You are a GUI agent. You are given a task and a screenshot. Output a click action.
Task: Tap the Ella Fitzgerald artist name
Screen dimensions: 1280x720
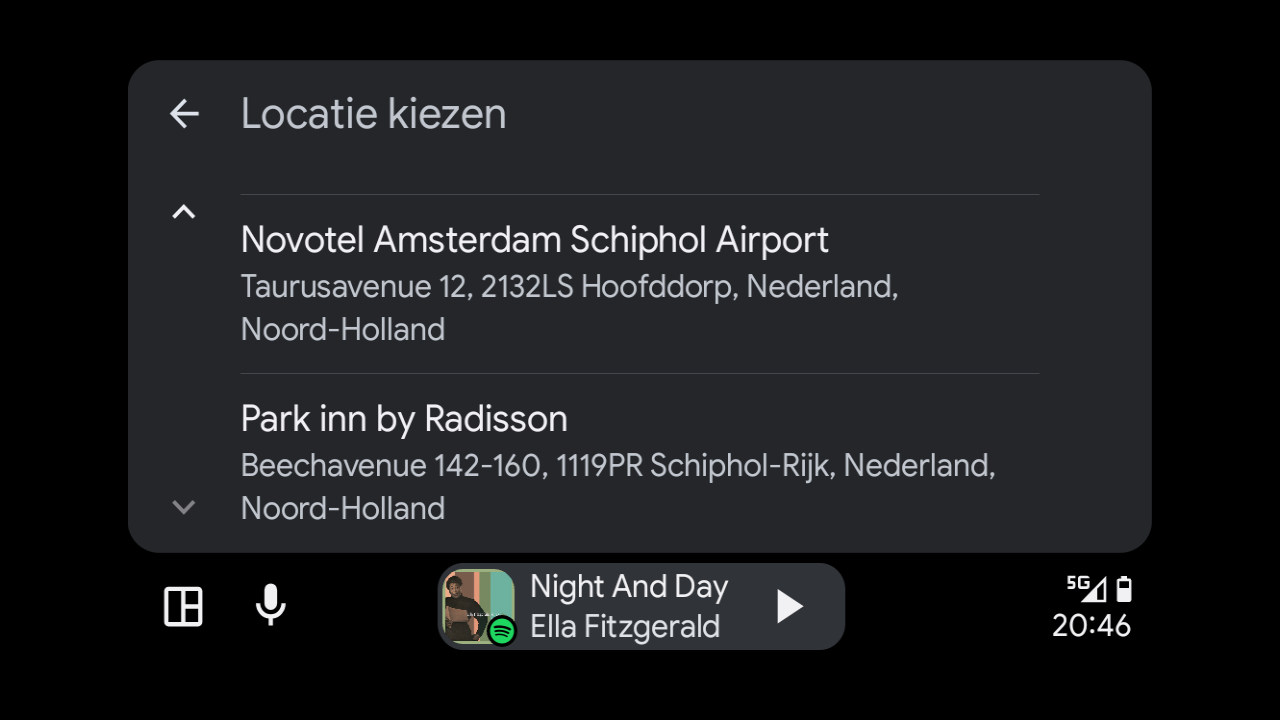[x=624, y=627]
